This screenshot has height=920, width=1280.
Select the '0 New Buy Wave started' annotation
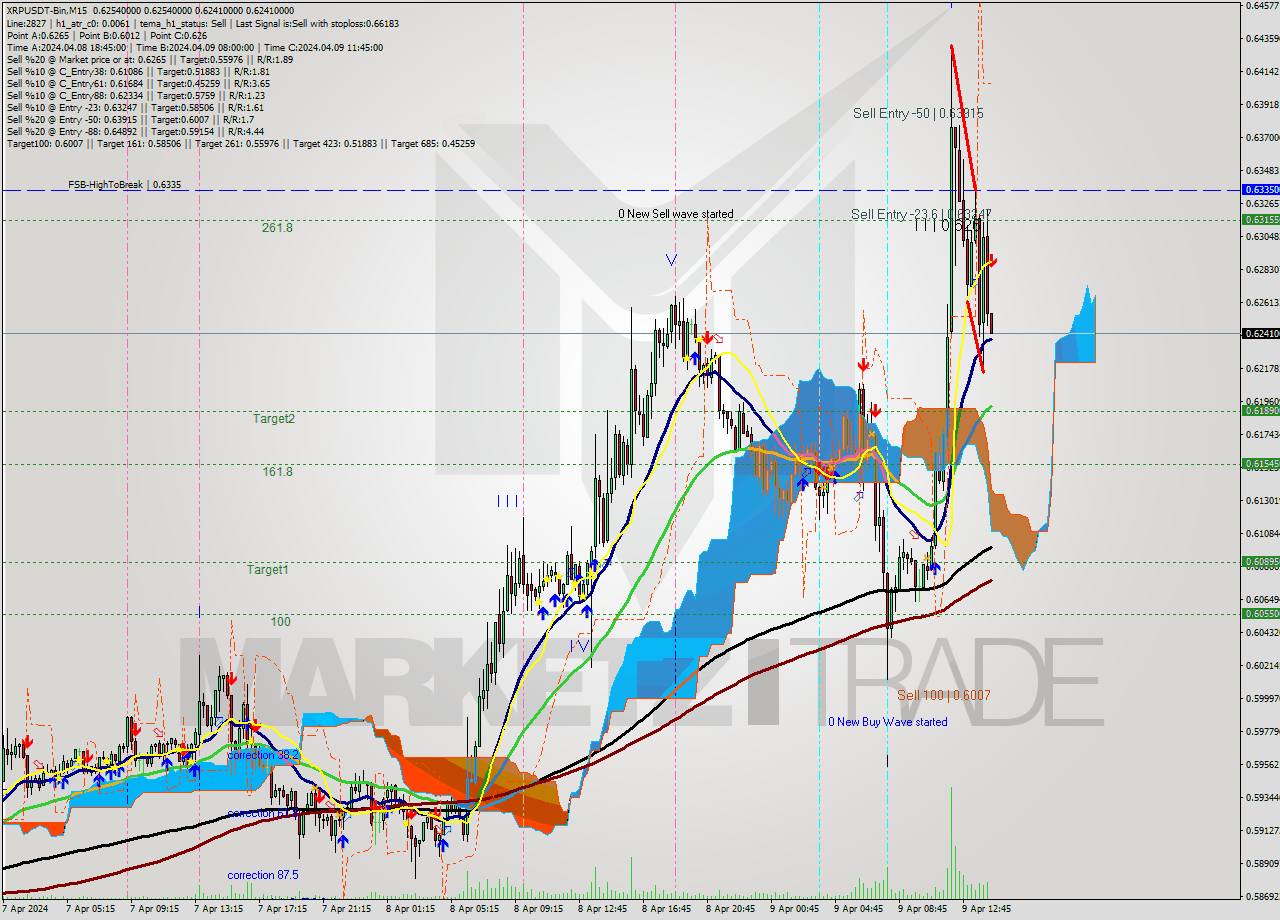[x=887, y=722]
